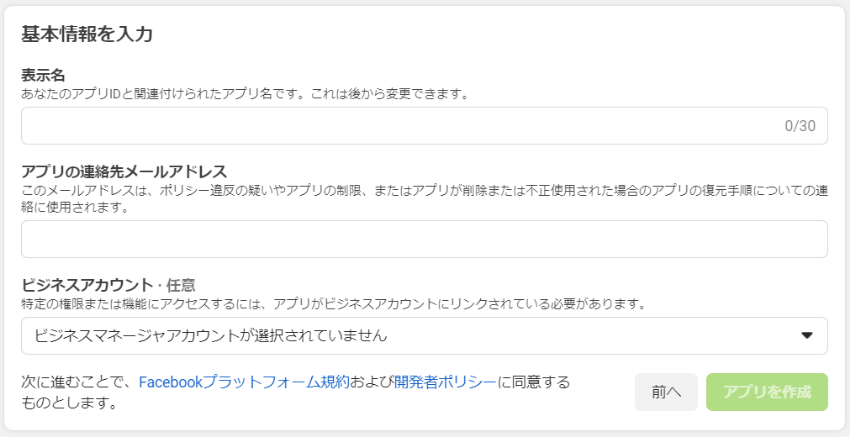Open the 開発者ポリシー link
The width and height of the screenshot is (850, 438).
point(445,383)
